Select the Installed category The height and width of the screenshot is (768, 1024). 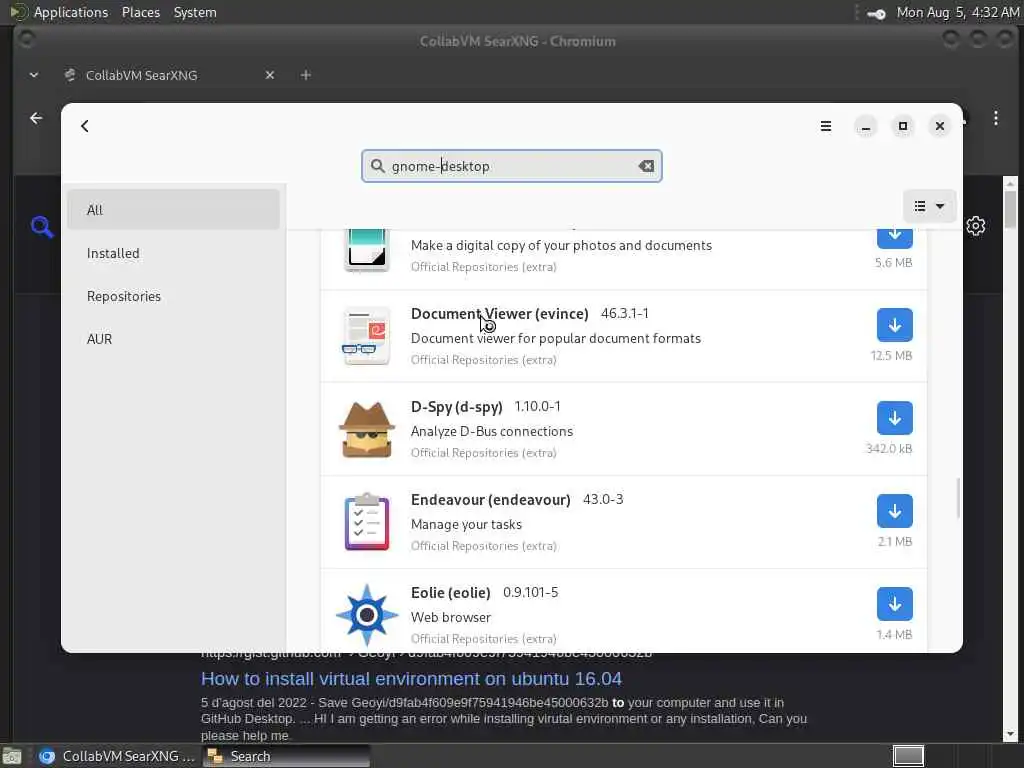pyautogui.click(x=173, y=253)
